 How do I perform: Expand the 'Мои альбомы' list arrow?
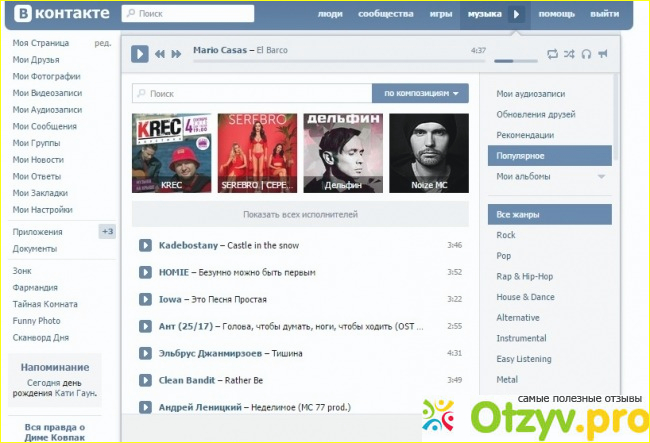click(601, 177)
